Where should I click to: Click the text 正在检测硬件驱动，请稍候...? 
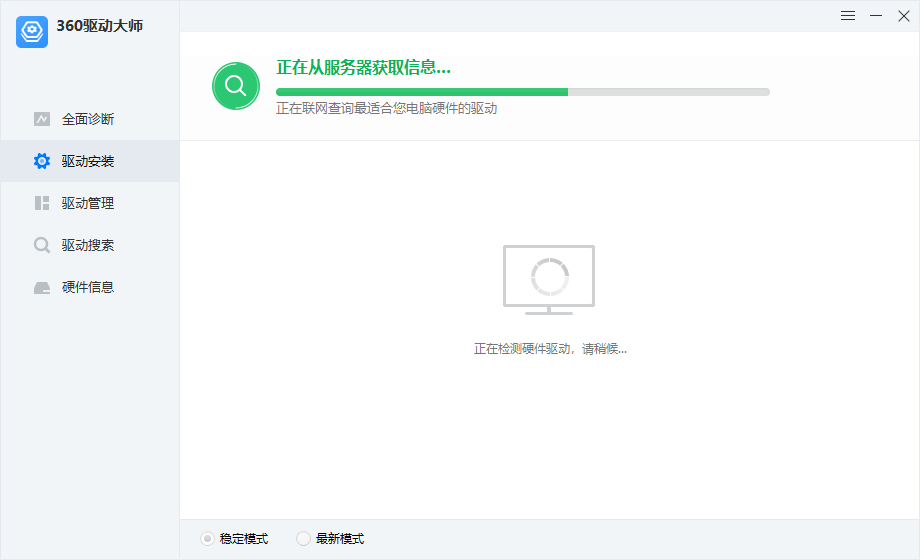(550, 349)
